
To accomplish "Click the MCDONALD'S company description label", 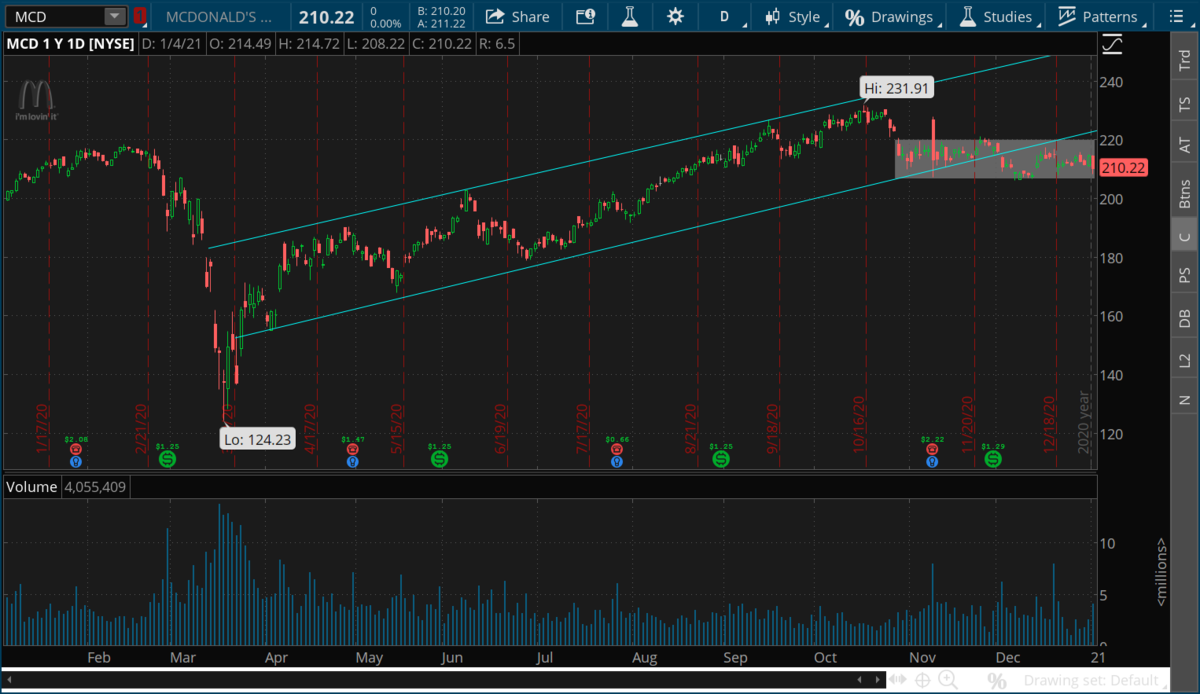I will click(x=219, y=16).
